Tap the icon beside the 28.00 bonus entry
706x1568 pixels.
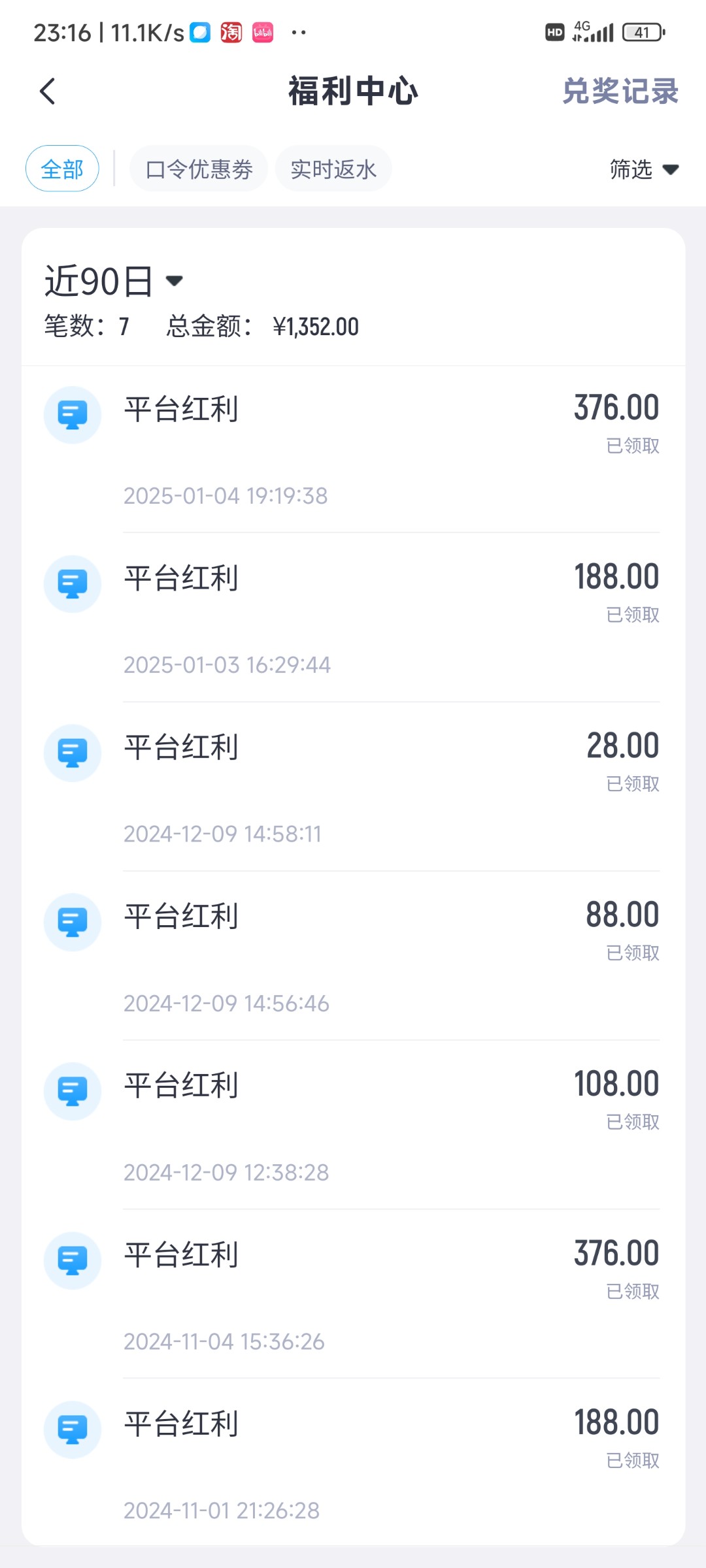(72, 753)
